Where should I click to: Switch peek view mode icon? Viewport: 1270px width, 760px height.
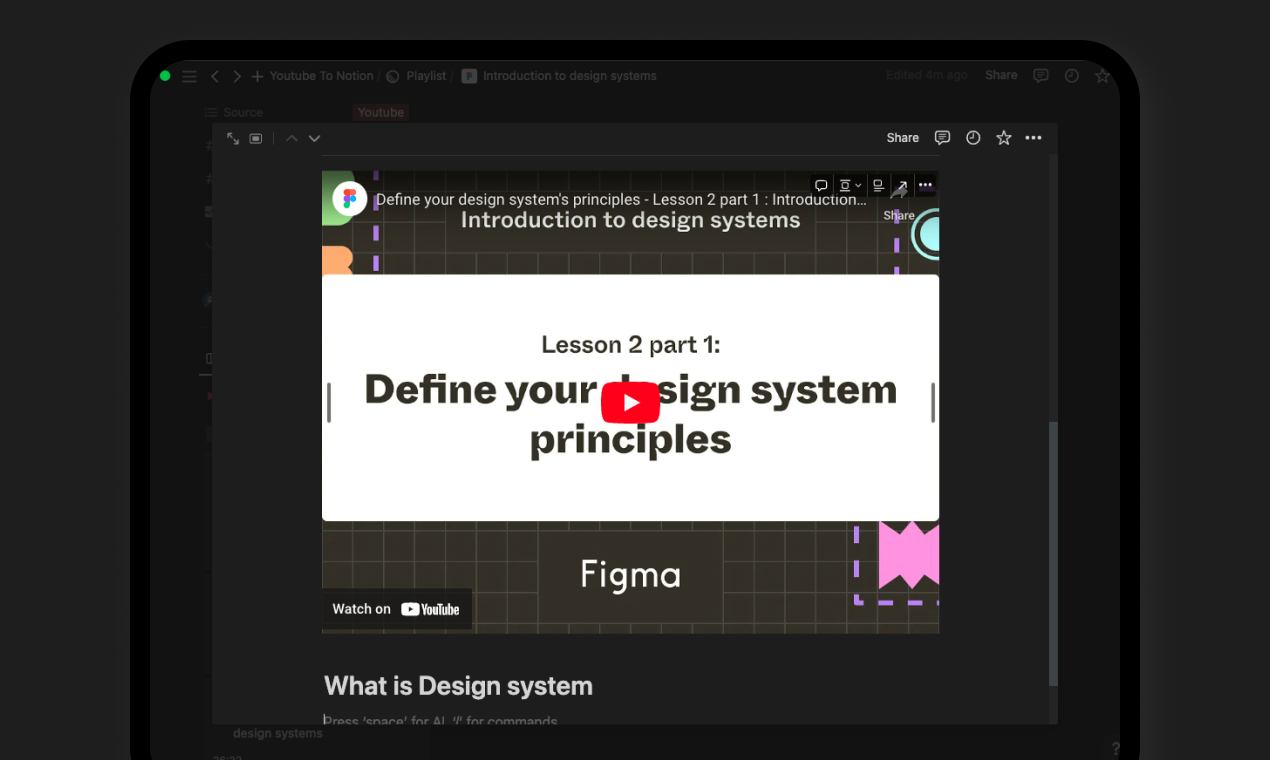(256, 138)
